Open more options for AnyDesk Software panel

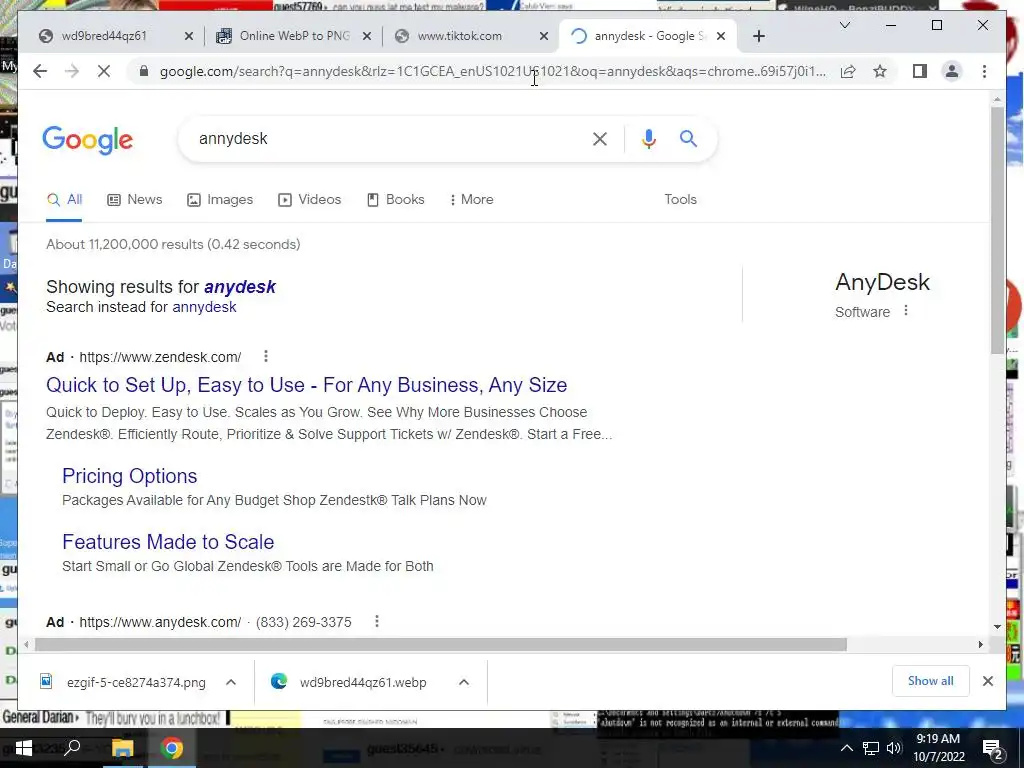click(x=905, y=311)
